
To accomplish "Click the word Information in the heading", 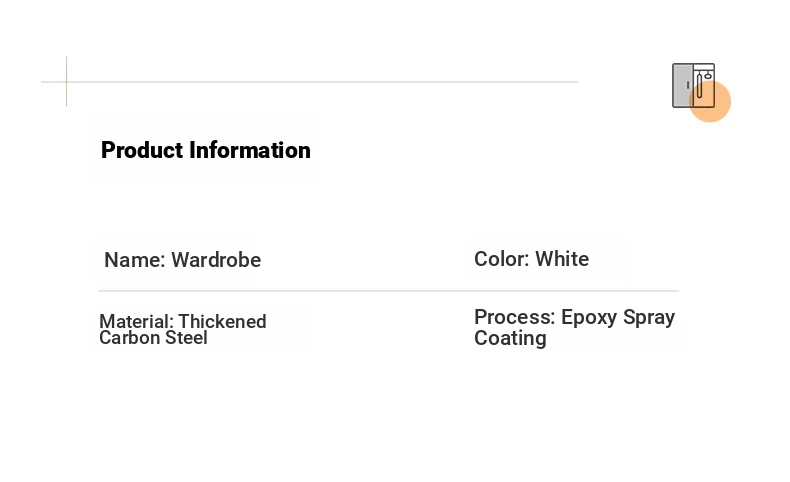I will coord(250,150).
